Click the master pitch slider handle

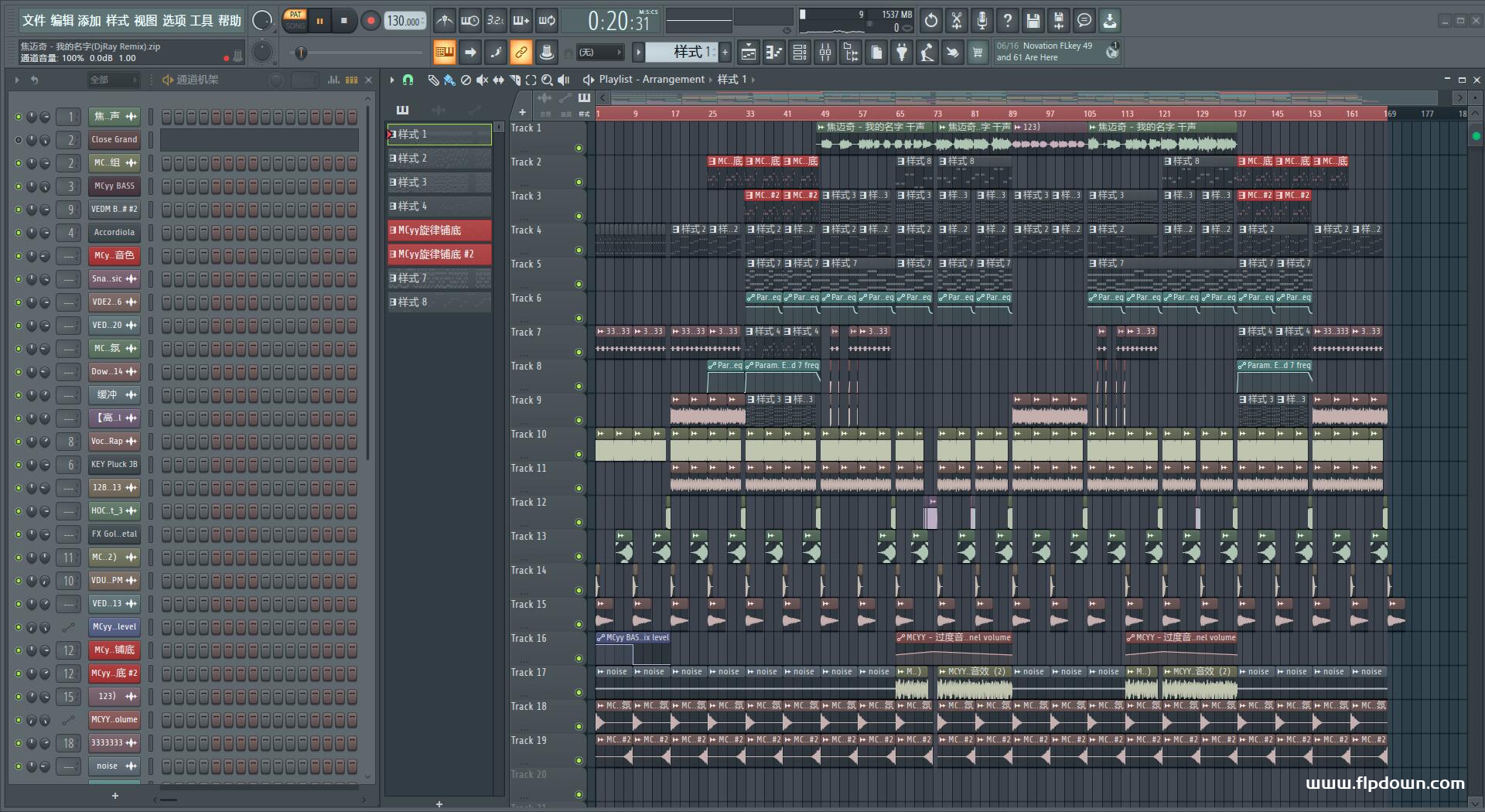click(x=301, y=53)
